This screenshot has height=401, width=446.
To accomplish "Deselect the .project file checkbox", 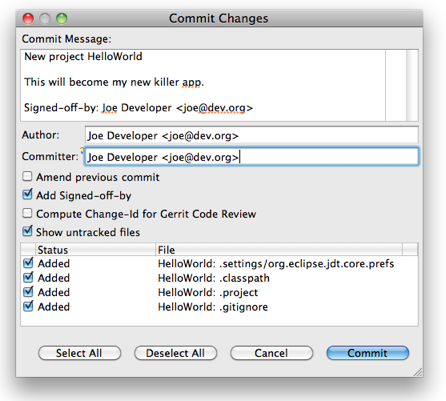I will (x=28, y=292).
